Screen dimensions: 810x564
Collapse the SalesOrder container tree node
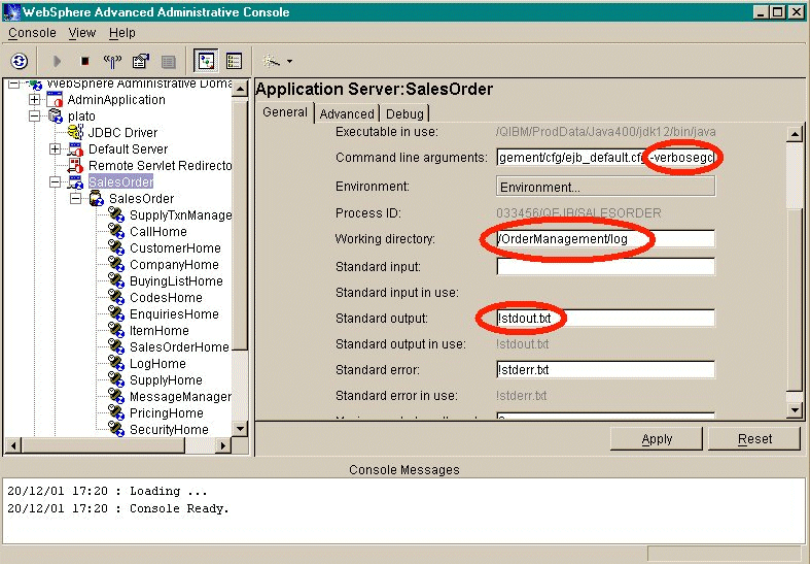point(75,198)
